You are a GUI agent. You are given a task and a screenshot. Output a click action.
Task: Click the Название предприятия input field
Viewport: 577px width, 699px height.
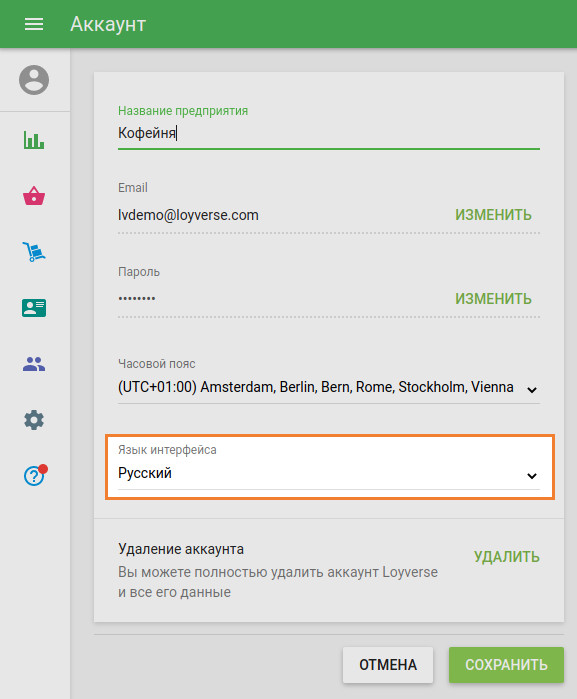(329, 133)
